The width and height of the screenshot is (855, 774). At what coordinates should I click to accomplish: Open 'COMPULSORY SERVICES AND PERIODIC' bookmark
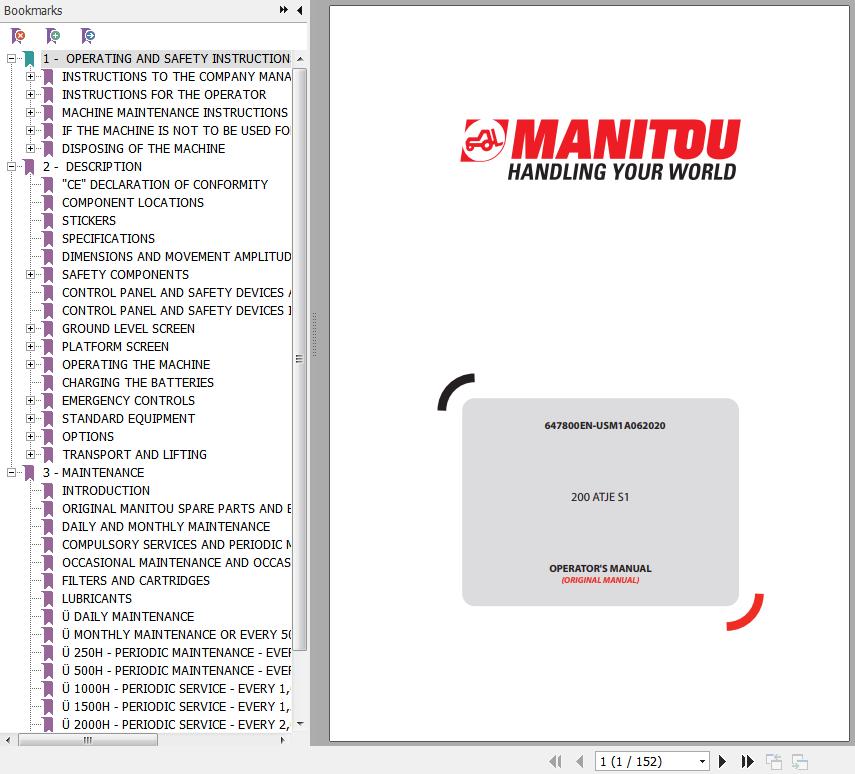(176, 545)
